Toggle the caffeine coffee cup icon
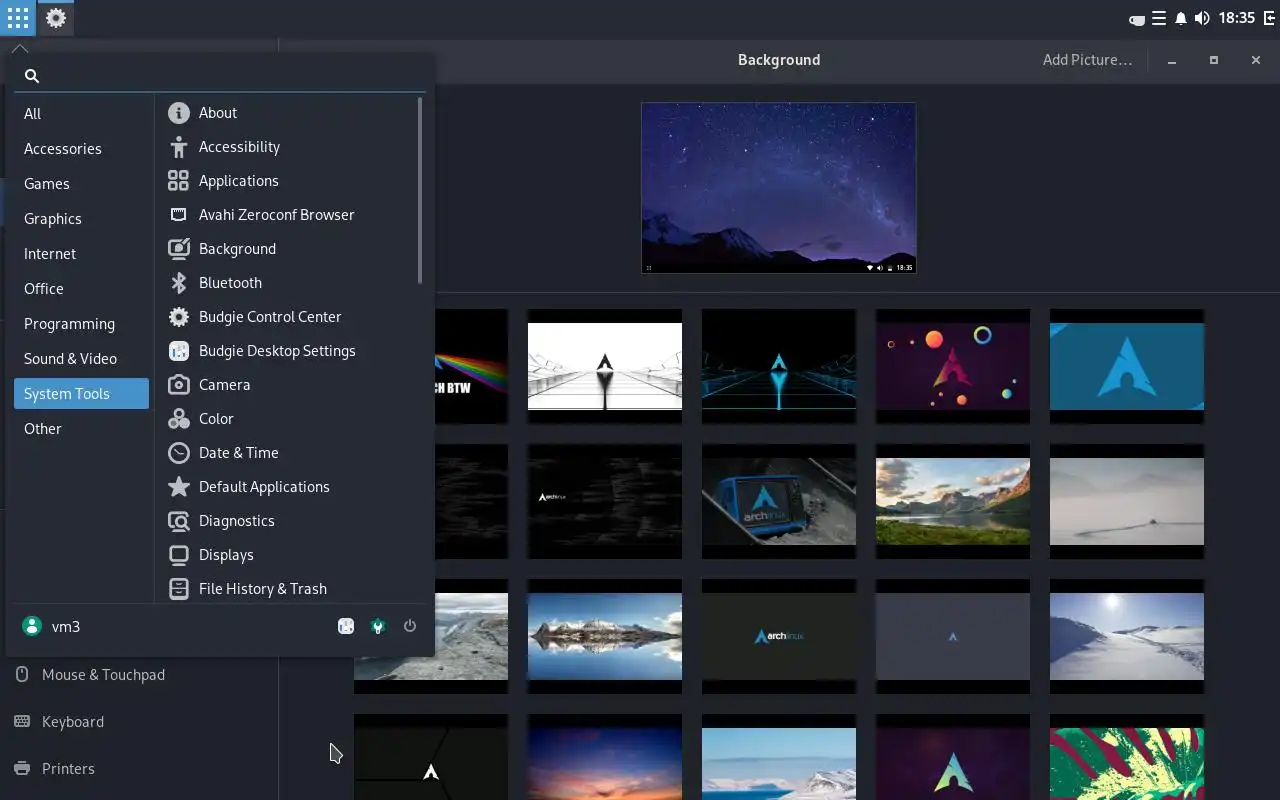 (1137, 19)
